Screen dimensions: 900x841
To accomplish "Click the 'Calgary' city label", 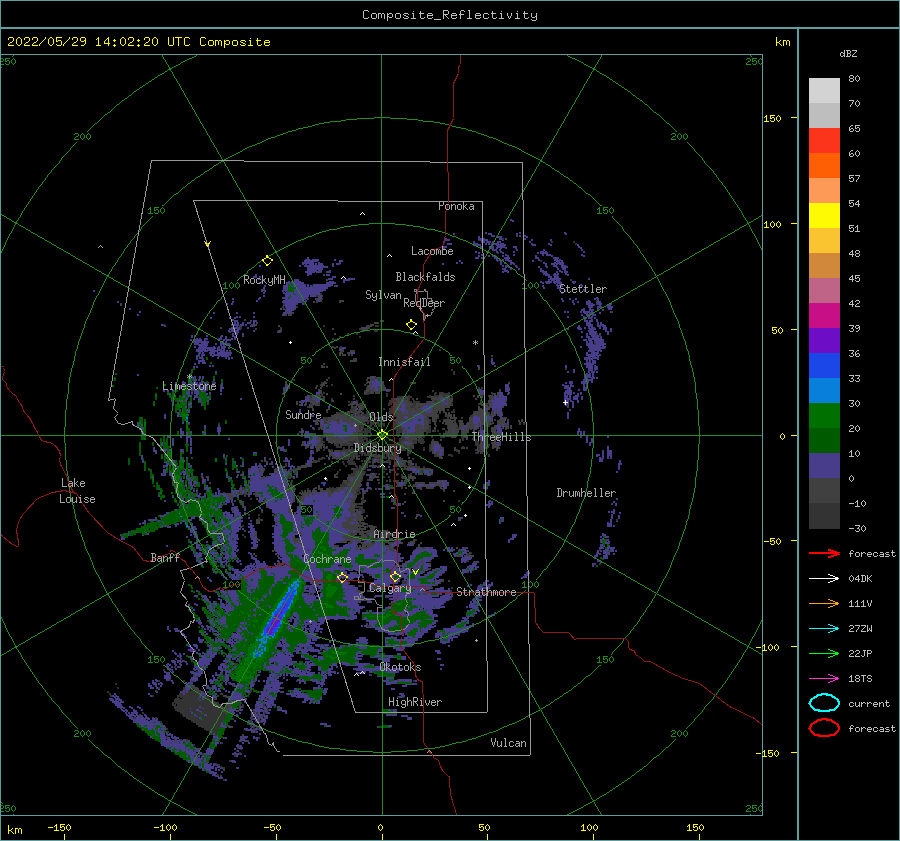I will click(390, 588).
